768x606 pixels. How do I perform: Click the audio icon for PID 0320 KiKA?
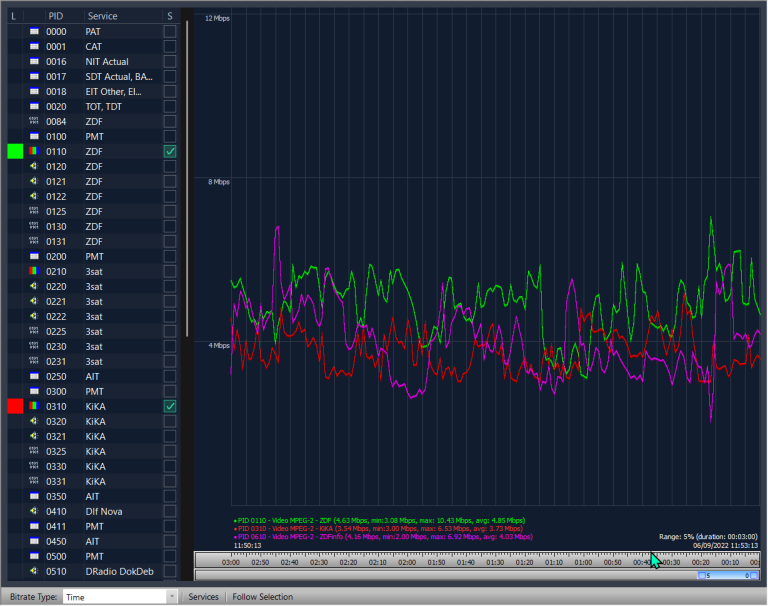[x=34, y=421]
